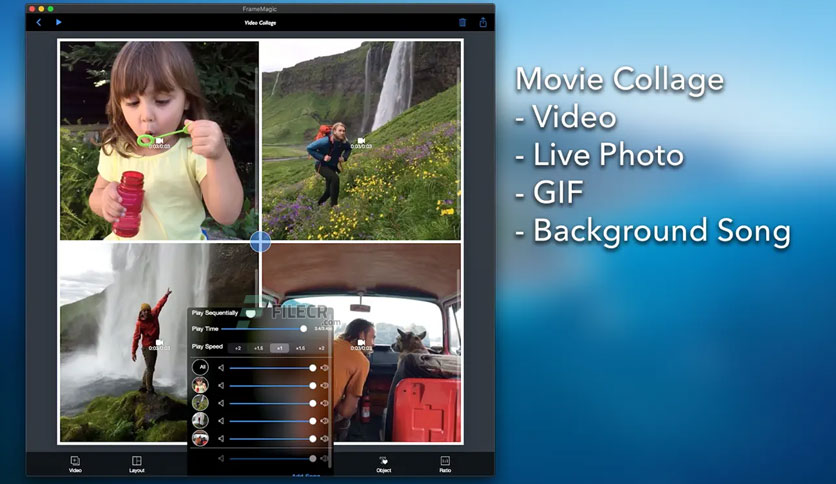Open the Video tab in bottom toolbar
836x484 pixels.
coord(75,464)
